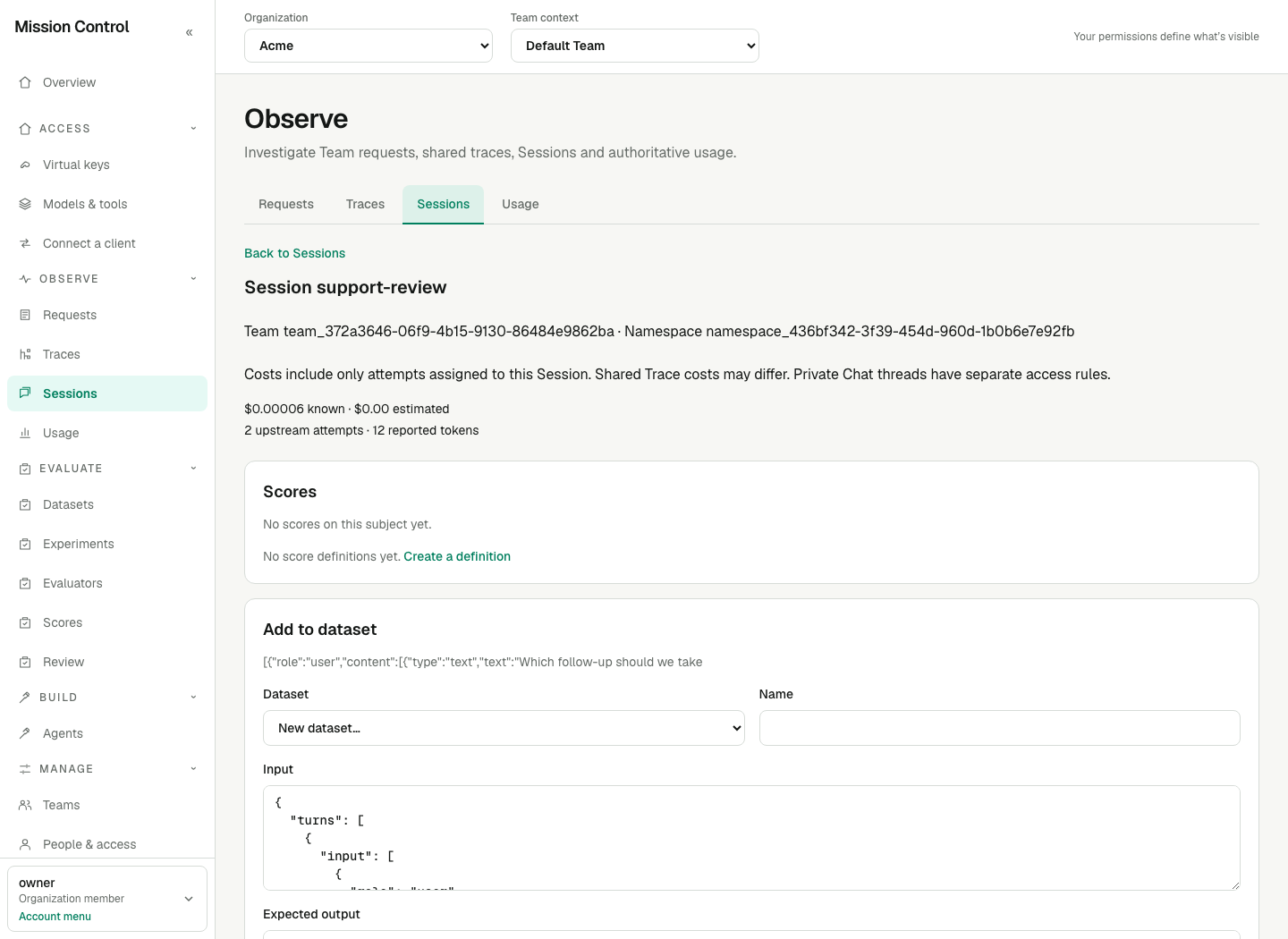Viewport: 1288px width, 939px height.
Task: Click the People & access person icon
Action: click(25, 844)
